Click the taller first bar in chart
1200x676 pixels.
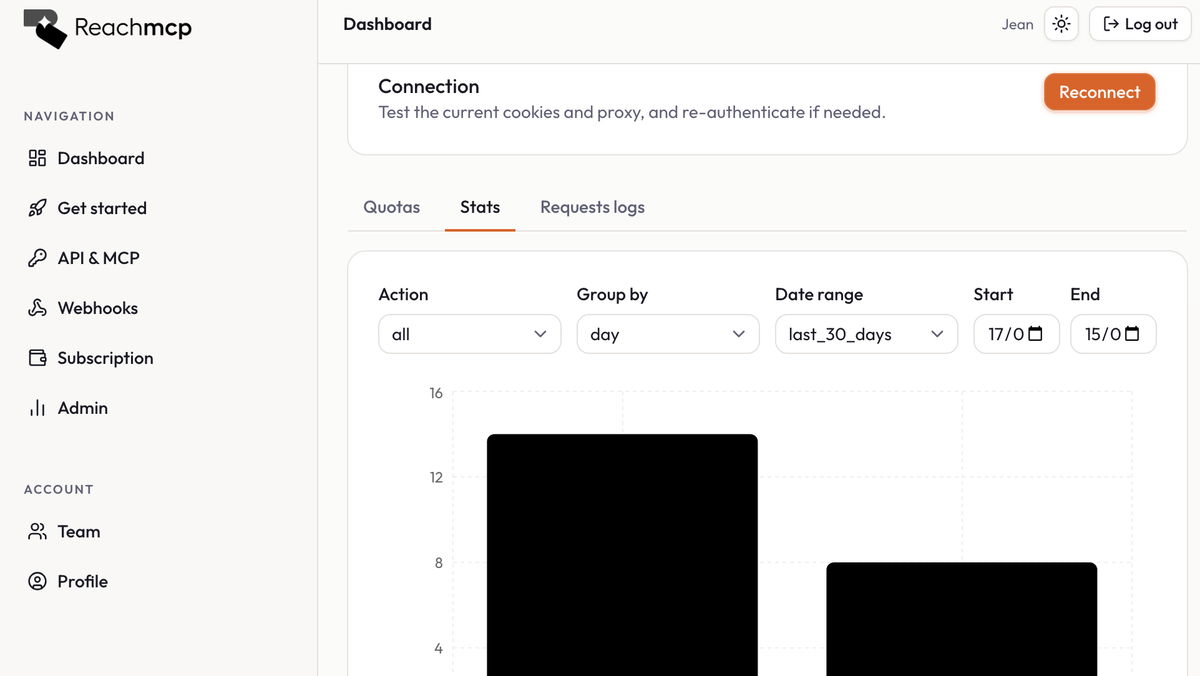click(x=622, y=555)
